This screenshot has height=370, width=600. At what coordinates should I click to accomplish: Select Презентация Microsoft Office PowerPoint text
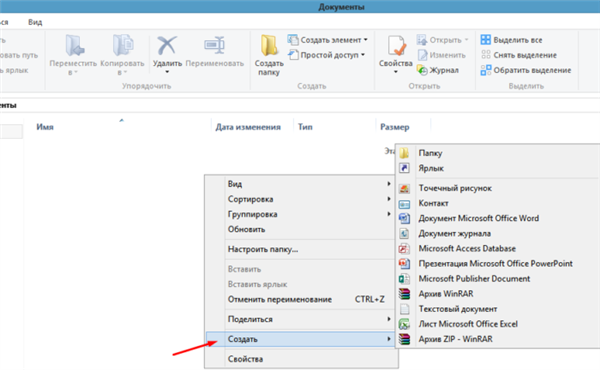click(496, 264)
